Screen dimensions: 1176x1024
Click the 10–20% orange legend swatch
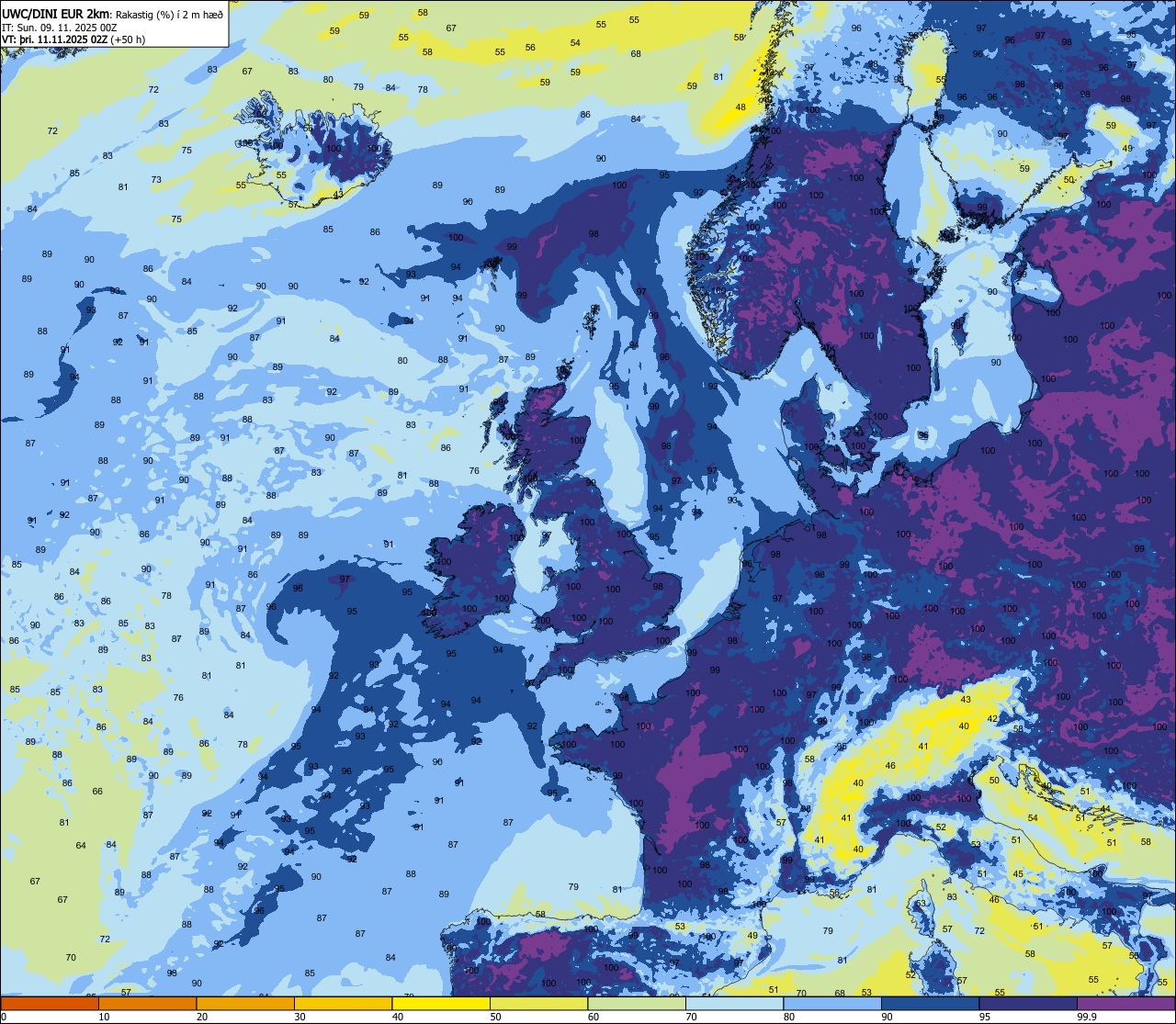[x=147, y=1003]
